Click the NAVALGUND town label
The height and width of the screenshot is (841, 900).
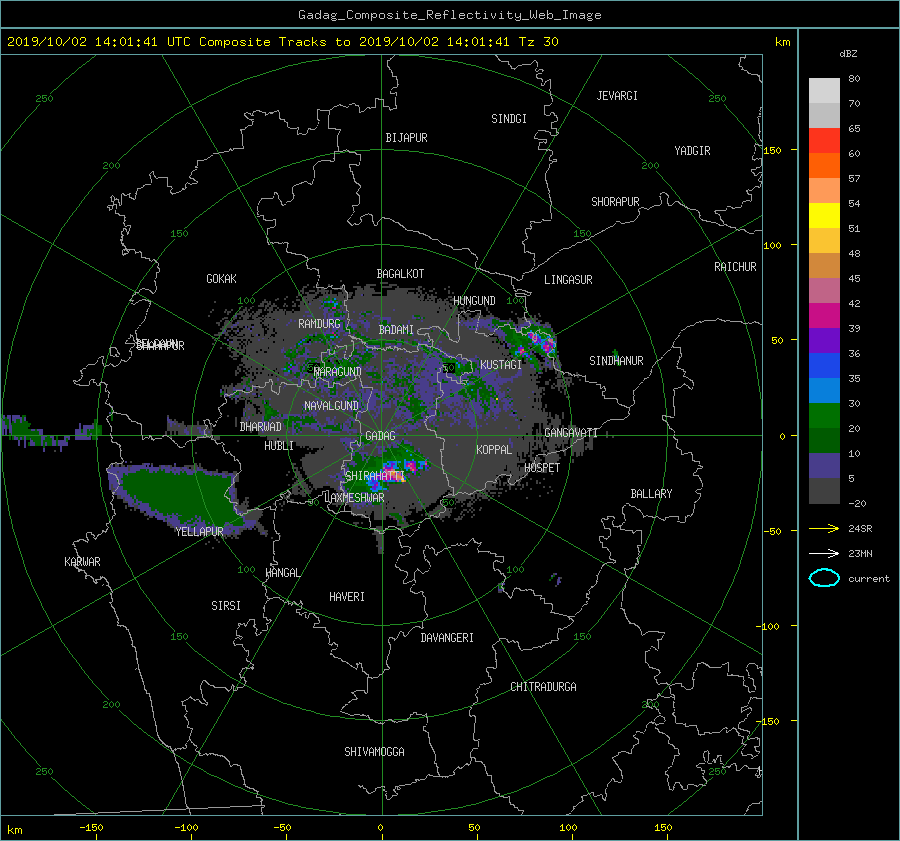[331, 406]
